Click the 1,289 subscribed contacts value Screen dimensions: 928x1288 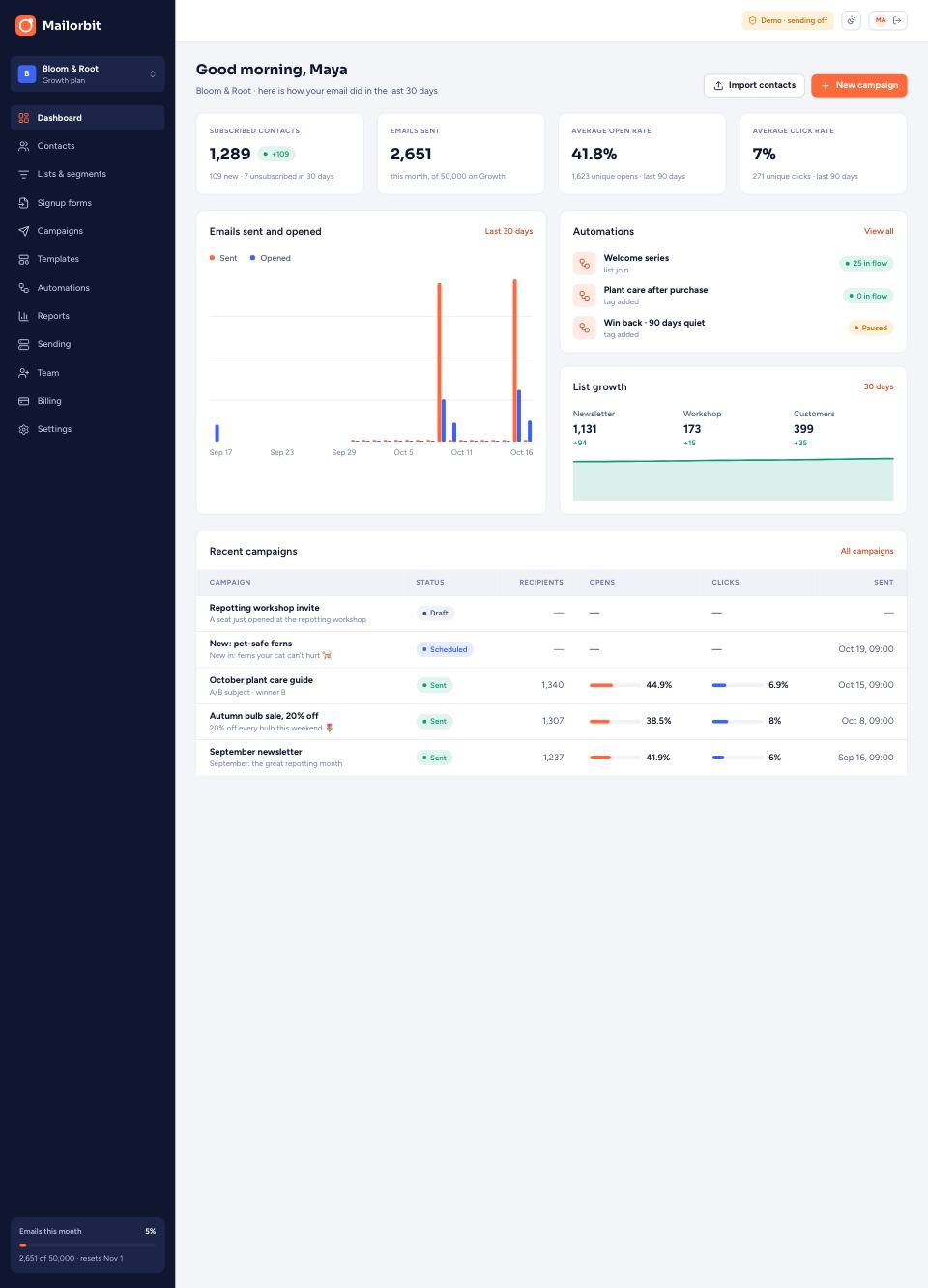230,154
